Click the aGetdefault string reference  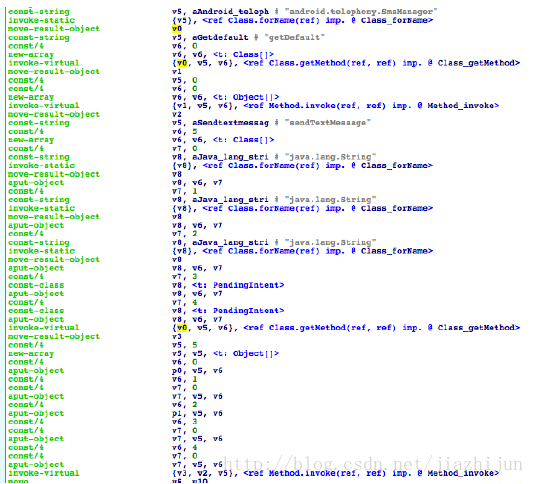pos(220,38)
